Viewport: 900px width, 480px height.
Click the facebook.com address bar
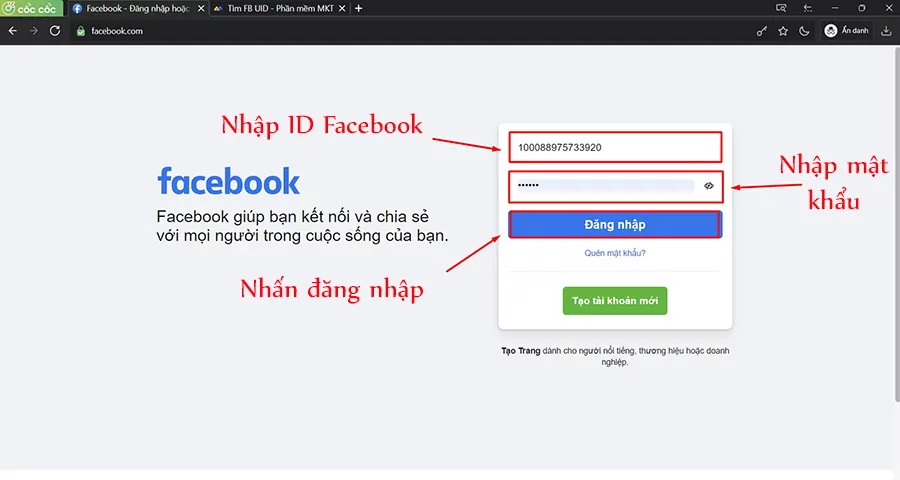[410, 31]
